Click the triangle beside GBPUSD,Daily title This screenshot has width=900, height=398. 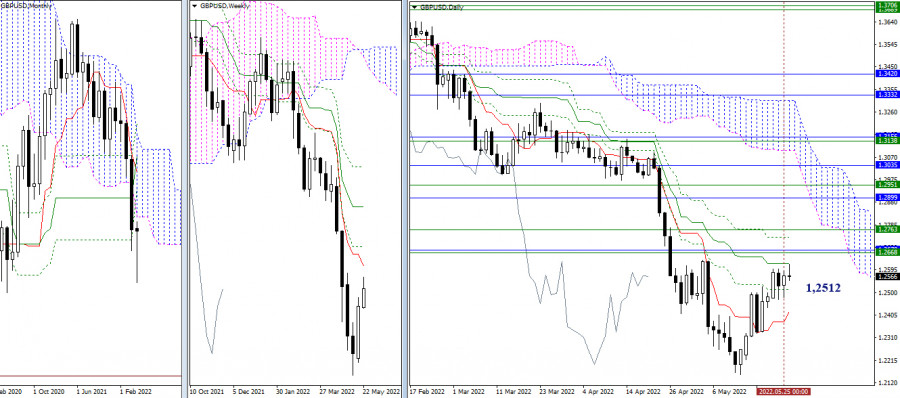point(415,7)
